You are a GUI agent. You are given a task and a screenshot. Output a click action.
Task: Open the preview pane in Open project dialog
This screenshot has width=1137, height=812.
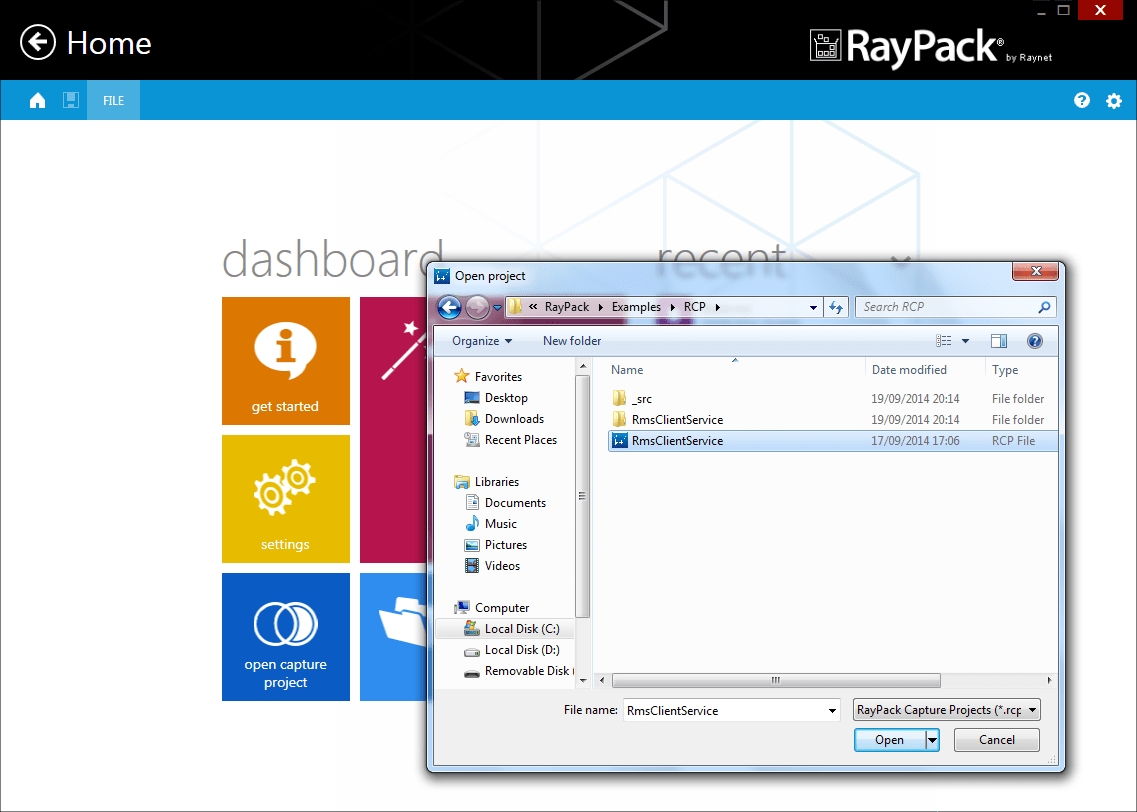point(998,340)
